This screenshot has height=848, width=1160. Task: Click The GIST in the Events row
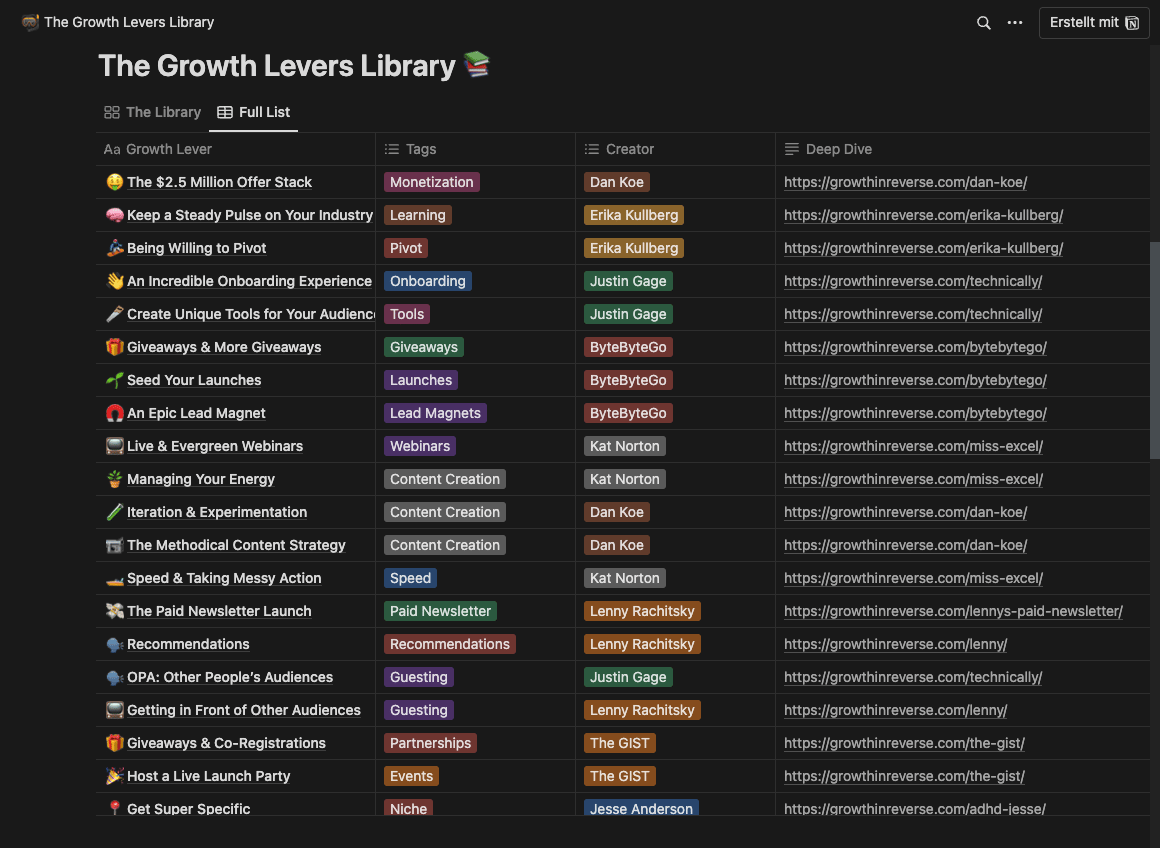coord(620,776)
